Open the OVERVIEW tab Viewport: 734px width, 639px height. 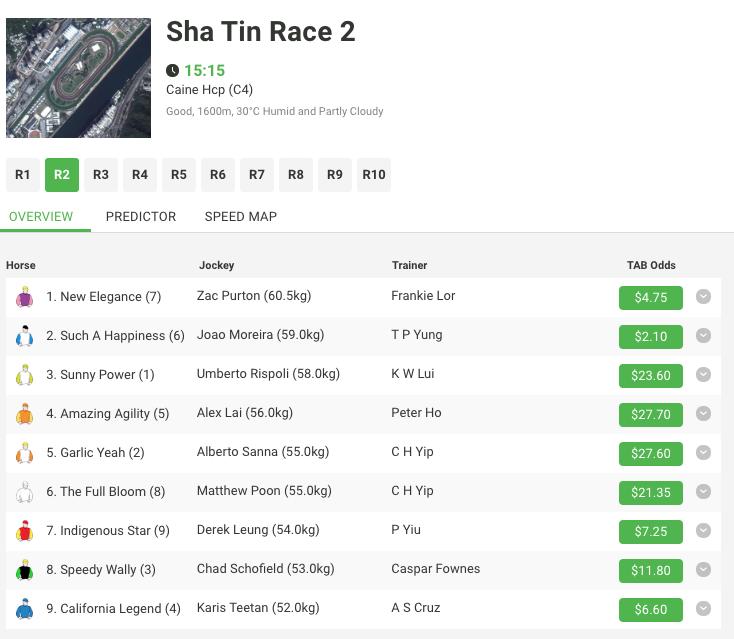click(41, 216)
